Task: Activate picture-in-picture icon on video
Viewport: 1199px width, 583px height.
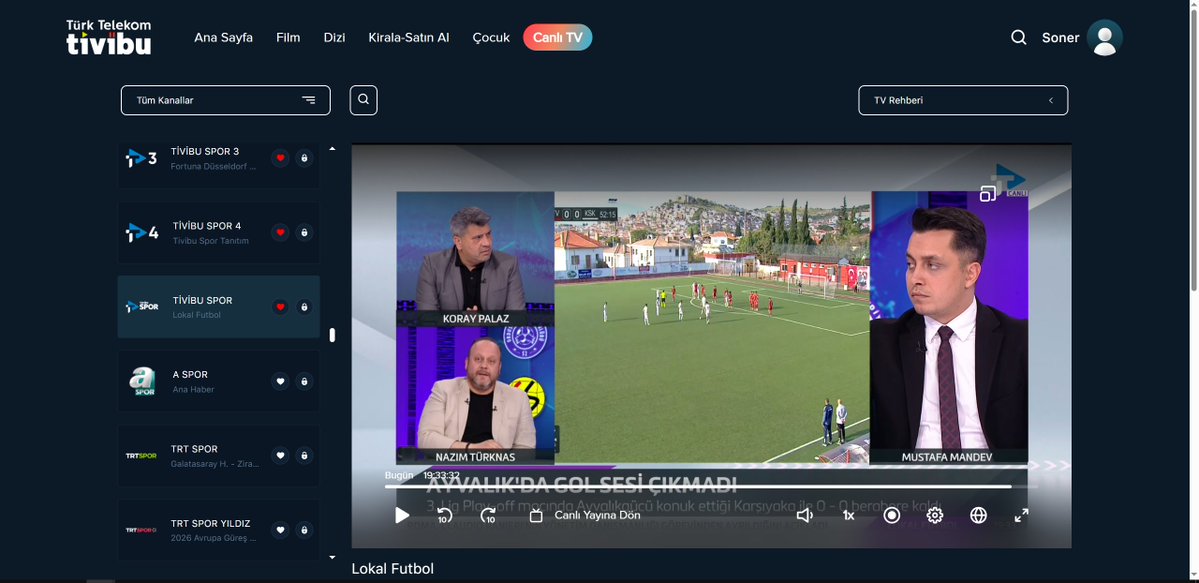Action: click(x=988, y=194)
